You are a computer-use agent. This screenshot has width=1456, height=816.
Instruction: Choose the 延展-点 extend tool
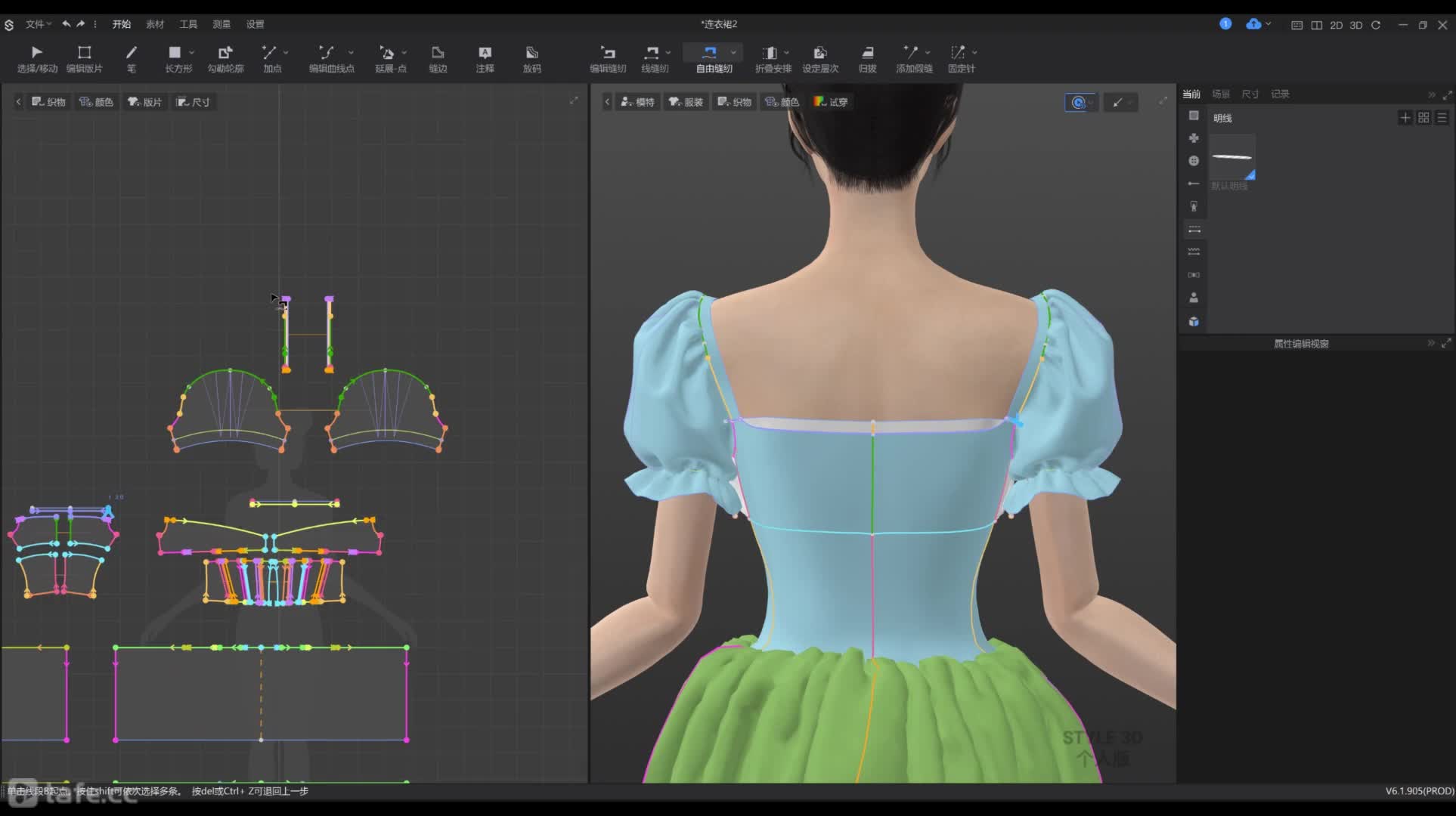pyautogui.click(x=390, y=58)
